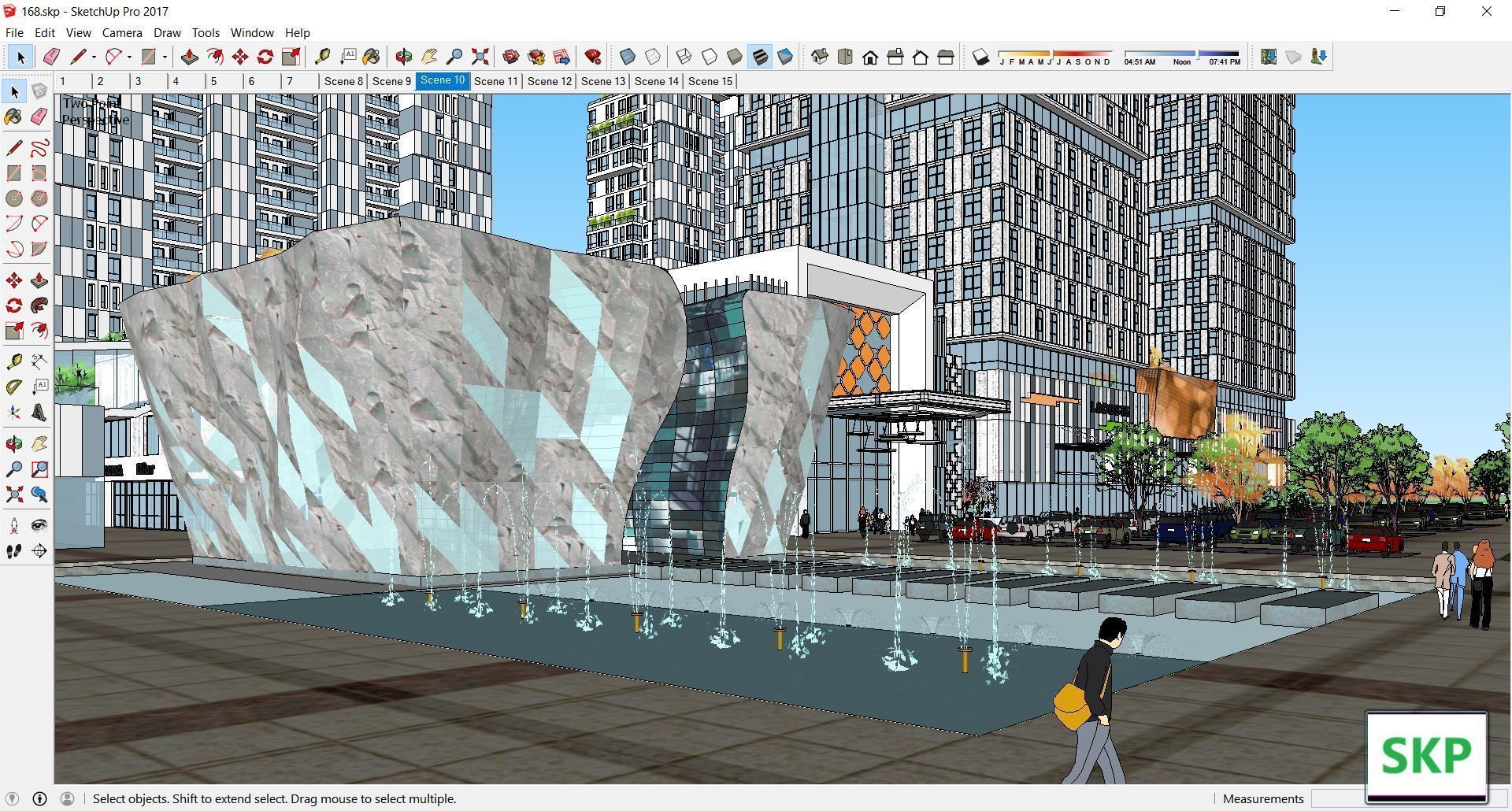Open Extension Warehouse from top toolbar
The image size is (1512, 811).
click(x=536, y=57)
